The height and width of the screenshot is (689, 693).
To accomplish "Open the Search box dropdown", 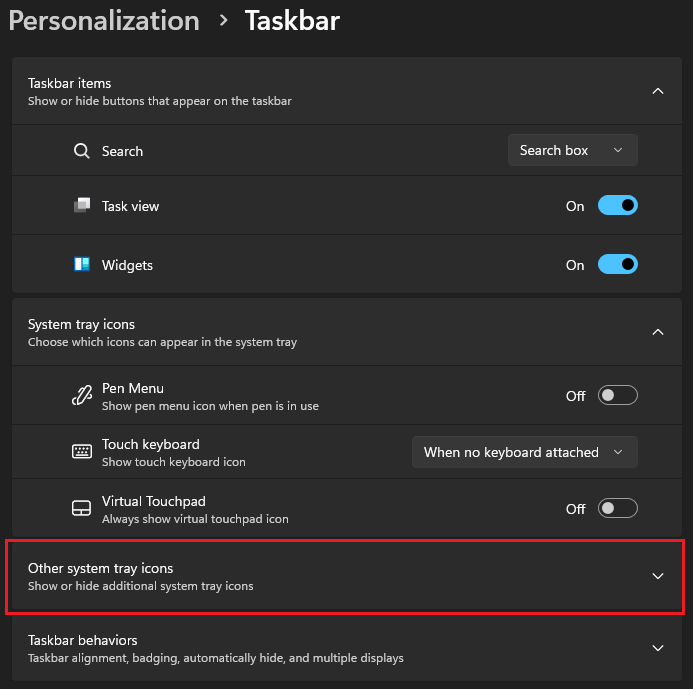I will (x=572, y=150).
